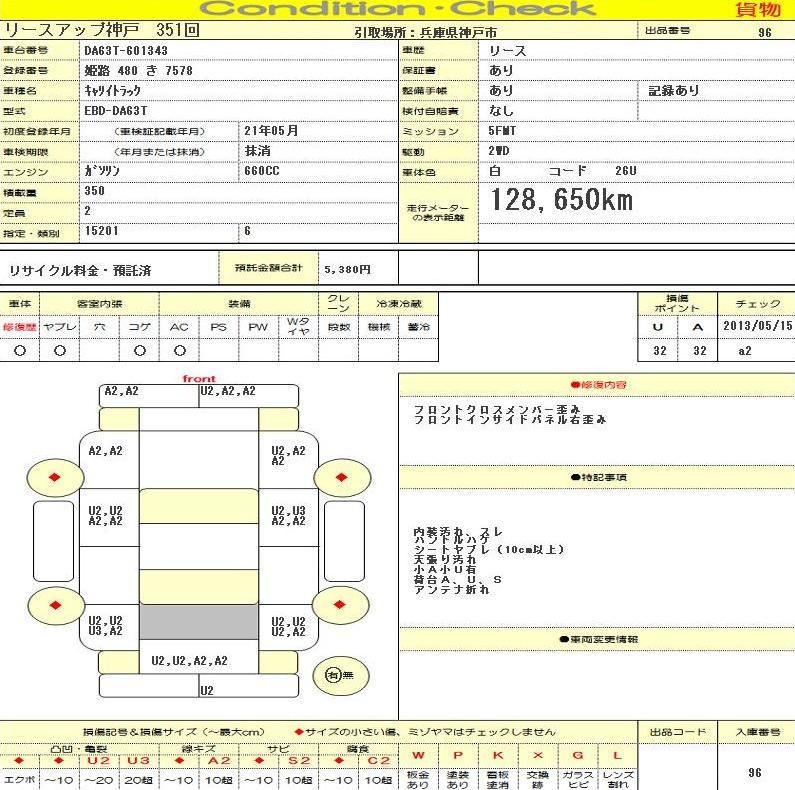Click the chassis number DA63T-601343
795x790 pixels.
126,50
